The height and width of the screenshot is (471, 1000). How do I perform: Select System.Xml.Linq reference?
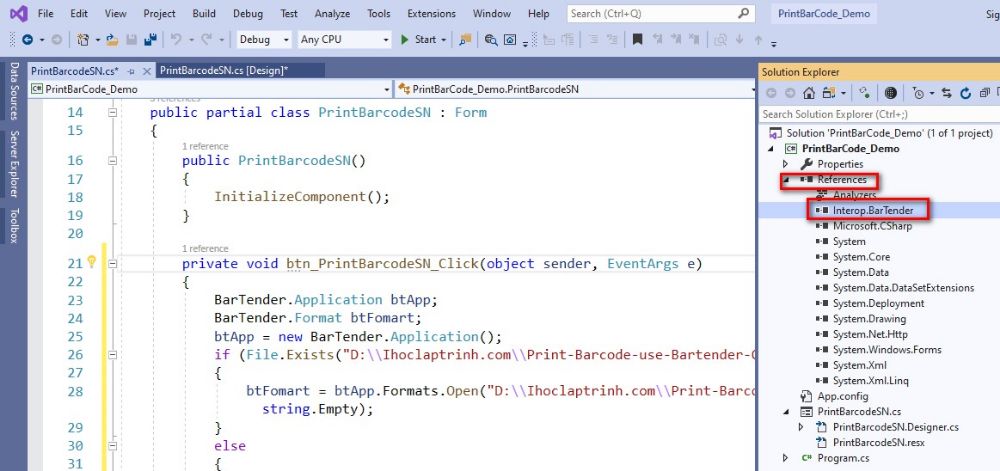click(x=871, y=380)
